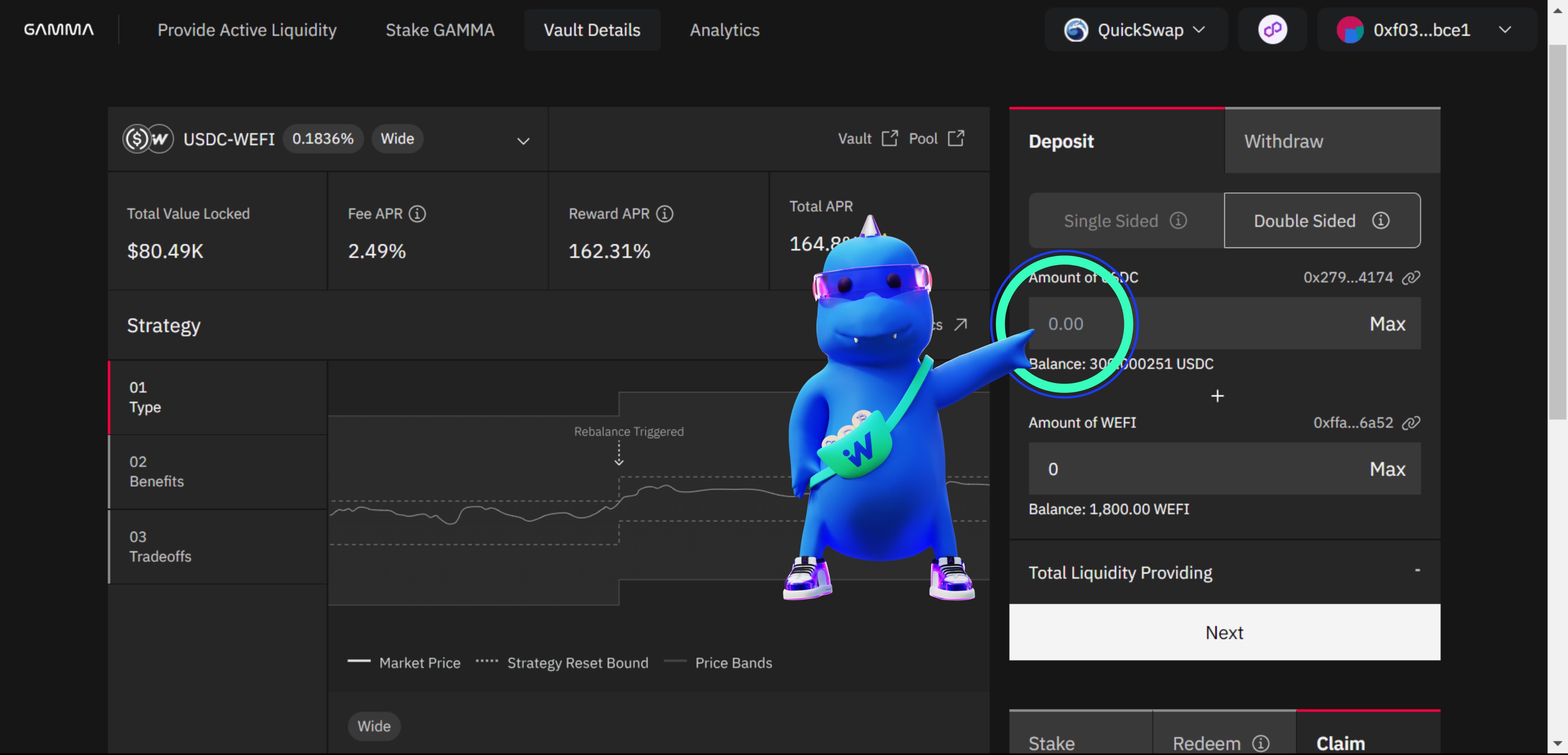The image size is (1568, 755).
Task: Click the 0x279...4174 USDC address
Action: coord(1347,277)
